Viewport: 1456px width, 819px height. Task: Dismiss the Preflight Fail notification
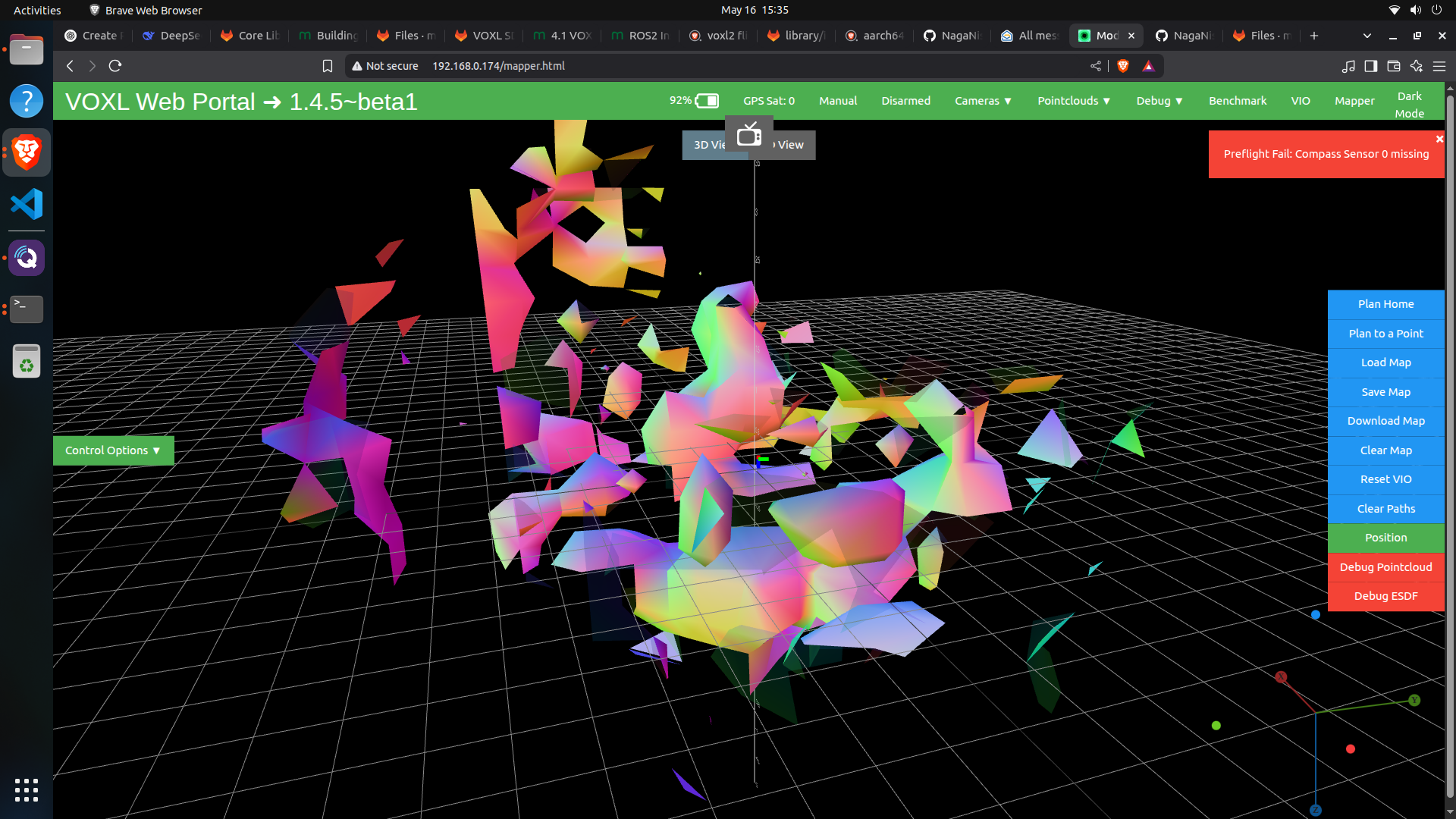click(1439, 139)
